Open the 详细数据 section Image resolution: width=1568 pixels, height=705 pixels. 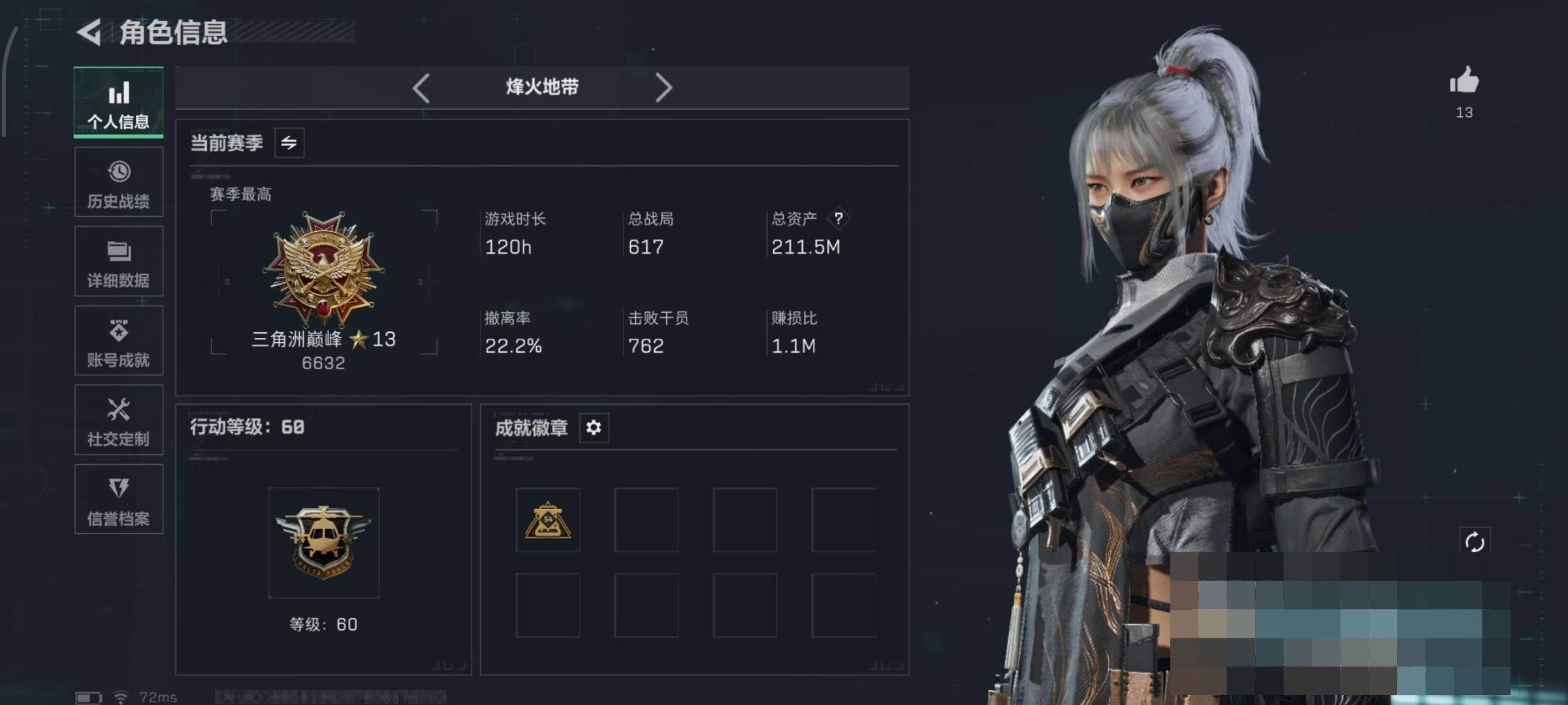pos(118,261)
